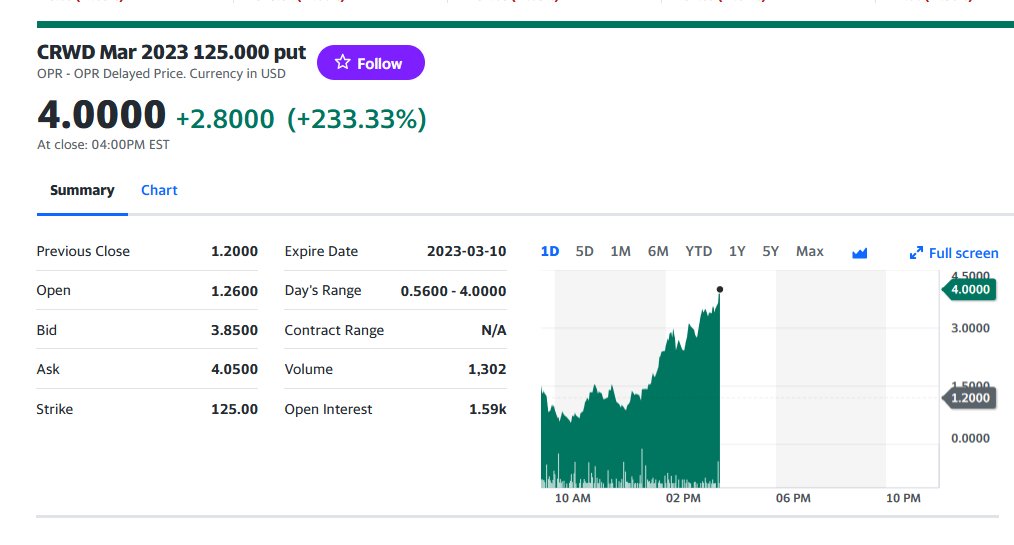Click the black dot at chart peak
Image resolution: width=1014 pixels, height=545 pixels.
click(x=720, y=289)
